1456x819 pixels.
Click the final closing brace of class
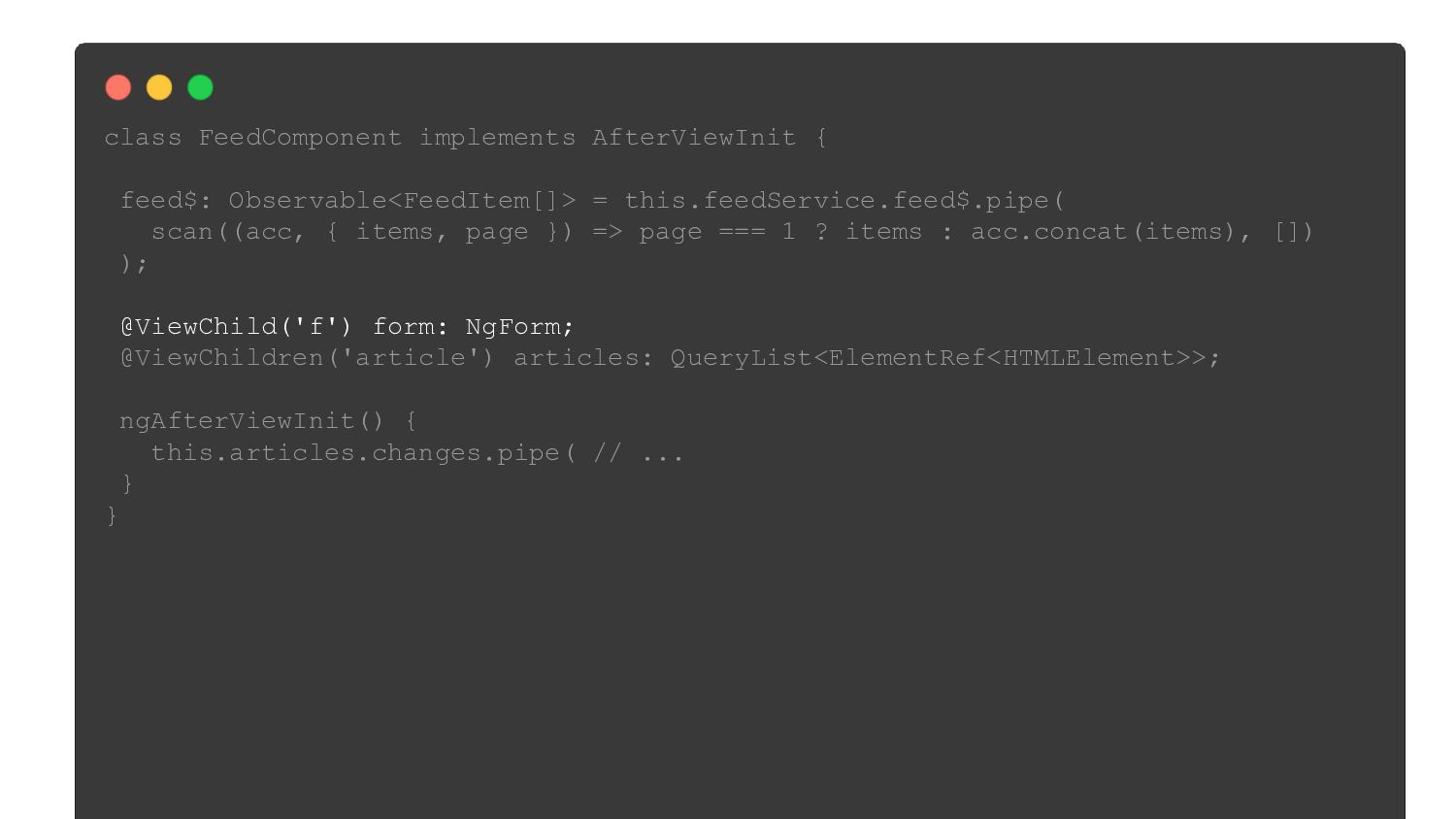pyautogui.click(x=112, y=515)
